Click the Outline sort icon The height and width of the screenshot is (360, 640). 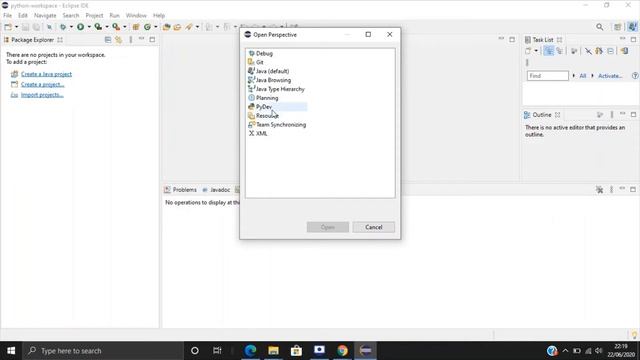pos(600,115)
